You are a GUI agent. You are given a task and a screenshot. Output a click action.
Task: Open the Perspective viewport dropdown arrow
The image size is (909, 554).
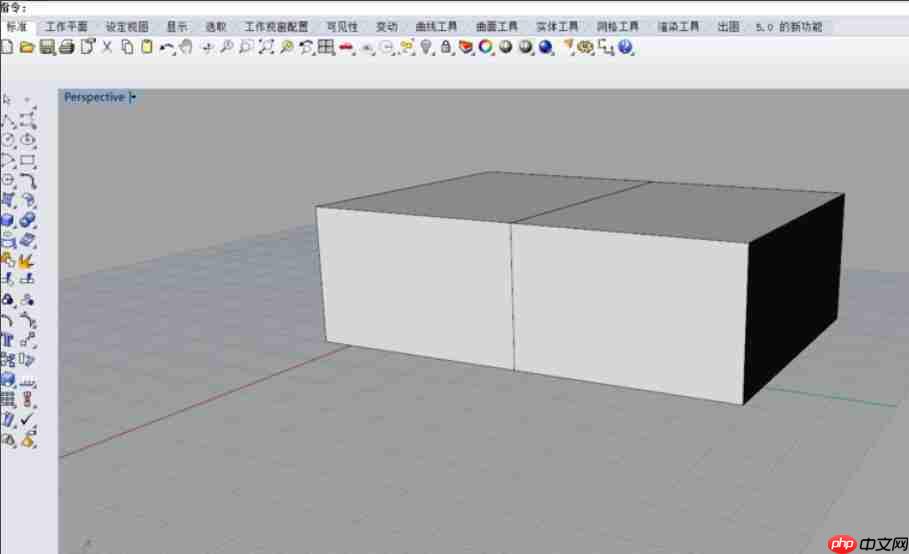point(133,97)
